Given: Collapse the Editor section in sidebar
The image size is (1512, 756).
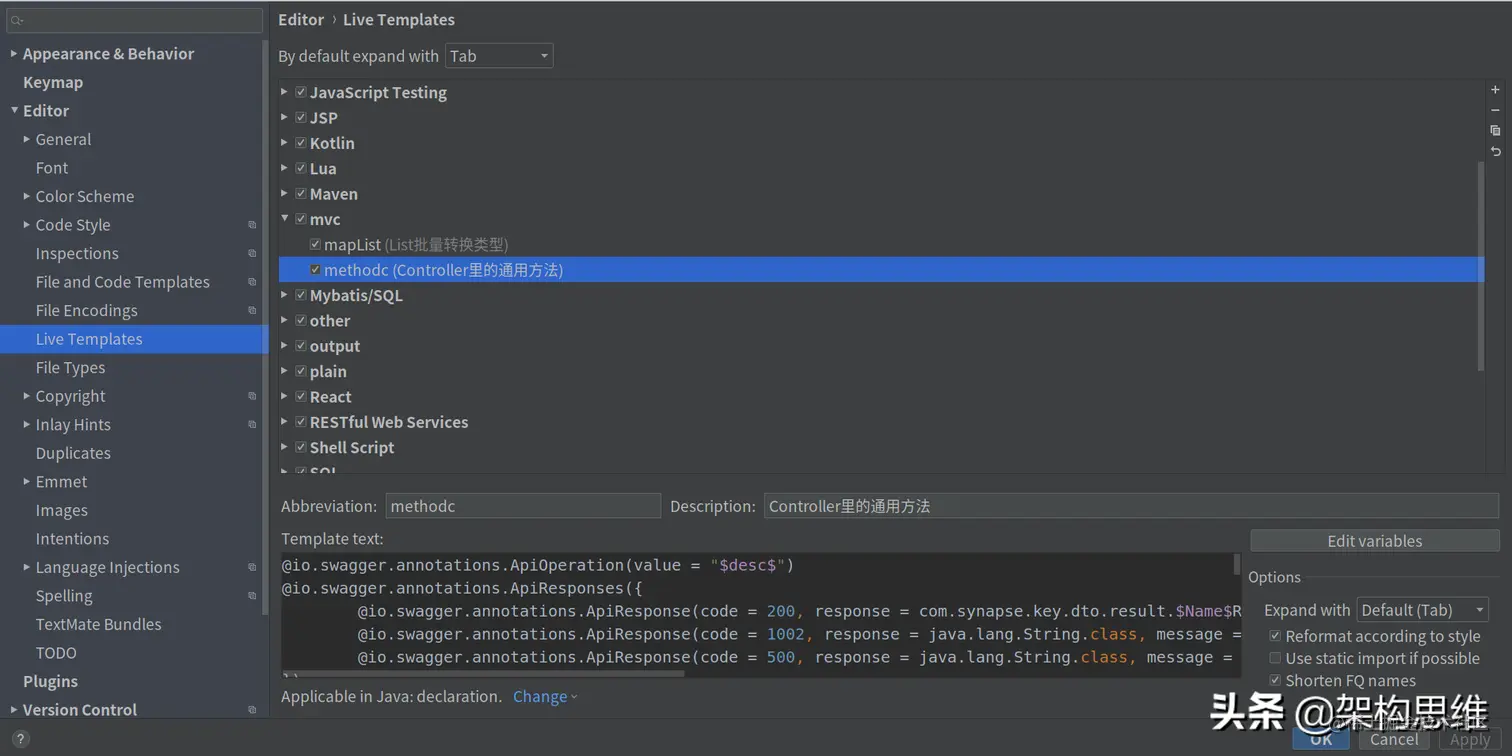Looking at the screenshot, I should (x=14, y=110).
